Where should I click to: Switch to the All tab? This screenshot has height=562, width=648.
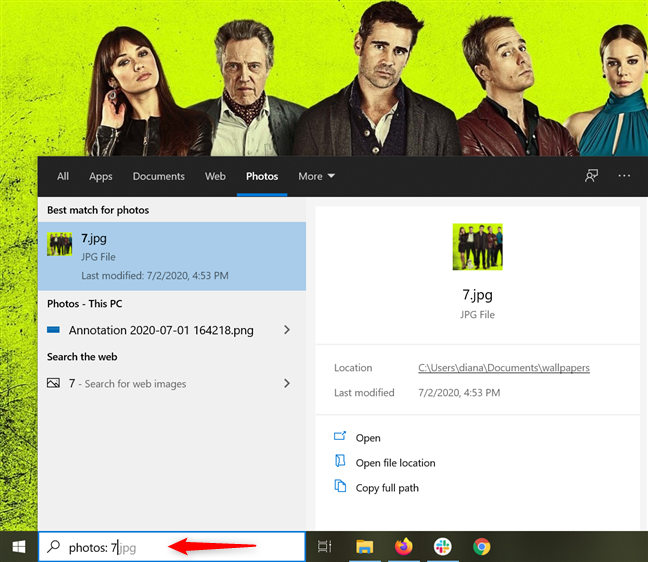(x=63, y=176)
